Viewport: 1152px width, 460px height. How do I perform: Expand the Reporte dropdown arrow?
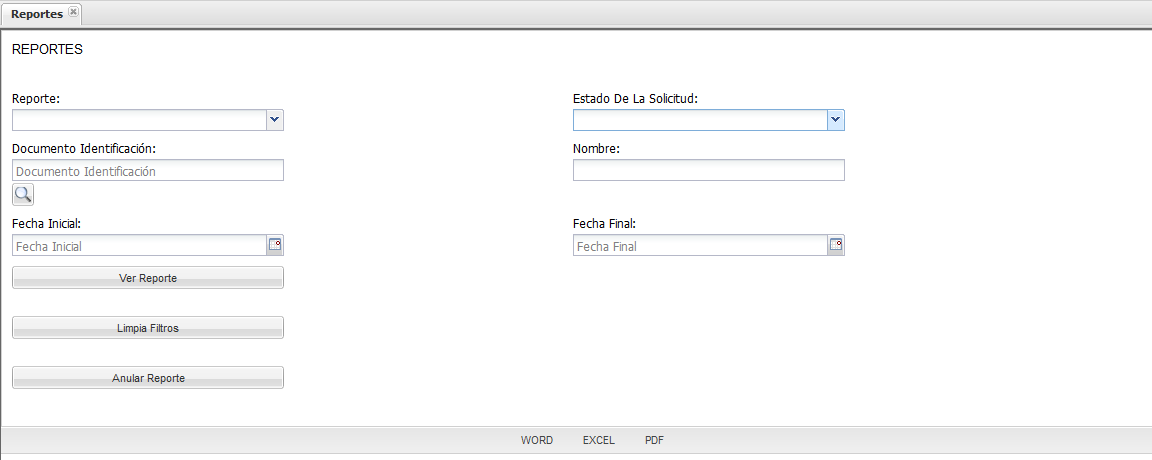point(275,120)
